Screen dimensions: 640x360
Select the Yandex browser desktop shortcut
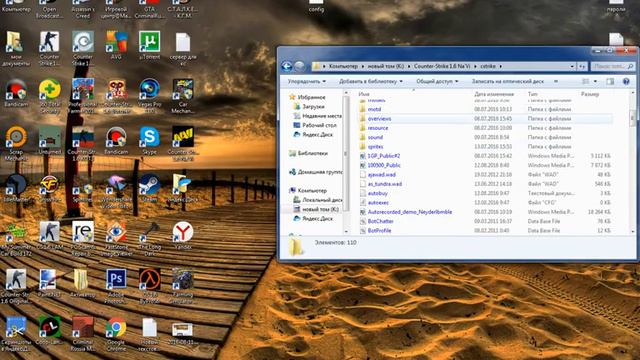tap(183, 236)
